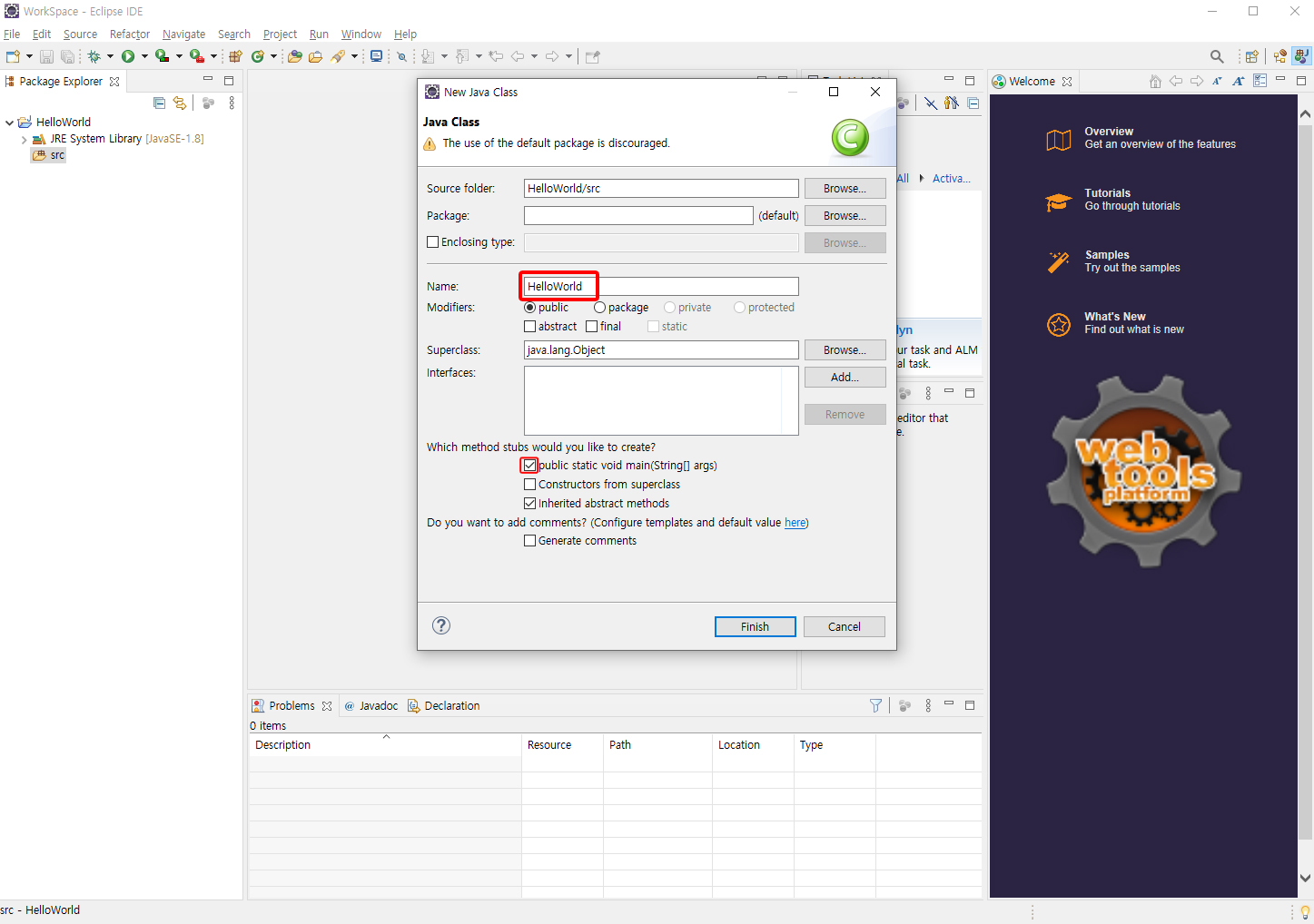
Task: Click Link with Editor in Package Explorer
Action: pyautogui.click(x=180, y=103)
